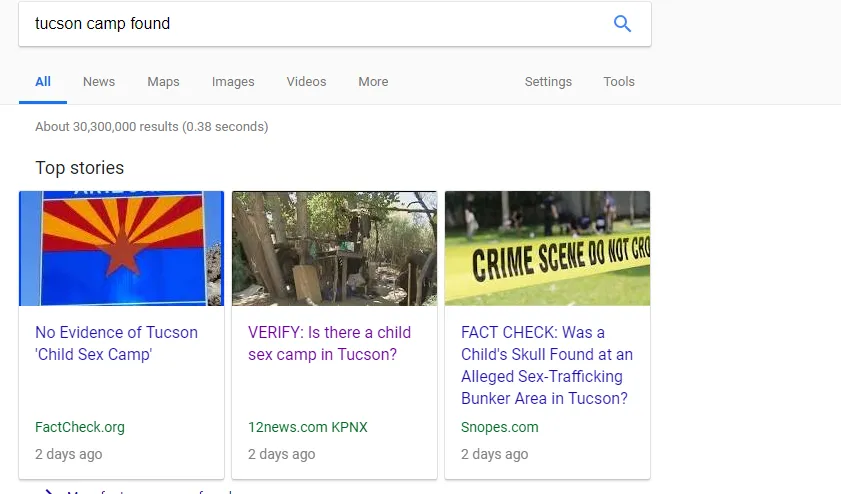Open the crime scene tape thumbnail
Viewport: 841px width, 494px height.
tap(547, 248)
